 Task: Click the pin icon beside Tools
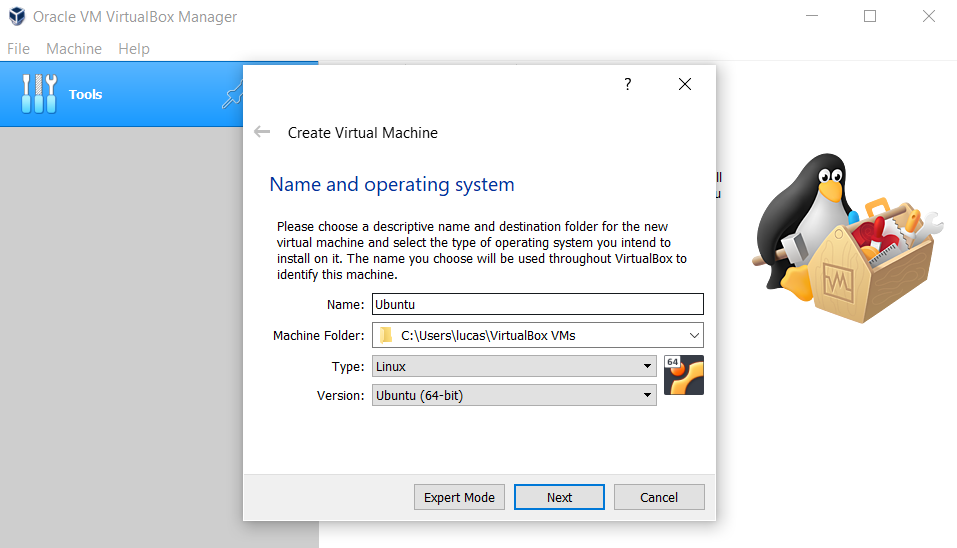point(233,96)
